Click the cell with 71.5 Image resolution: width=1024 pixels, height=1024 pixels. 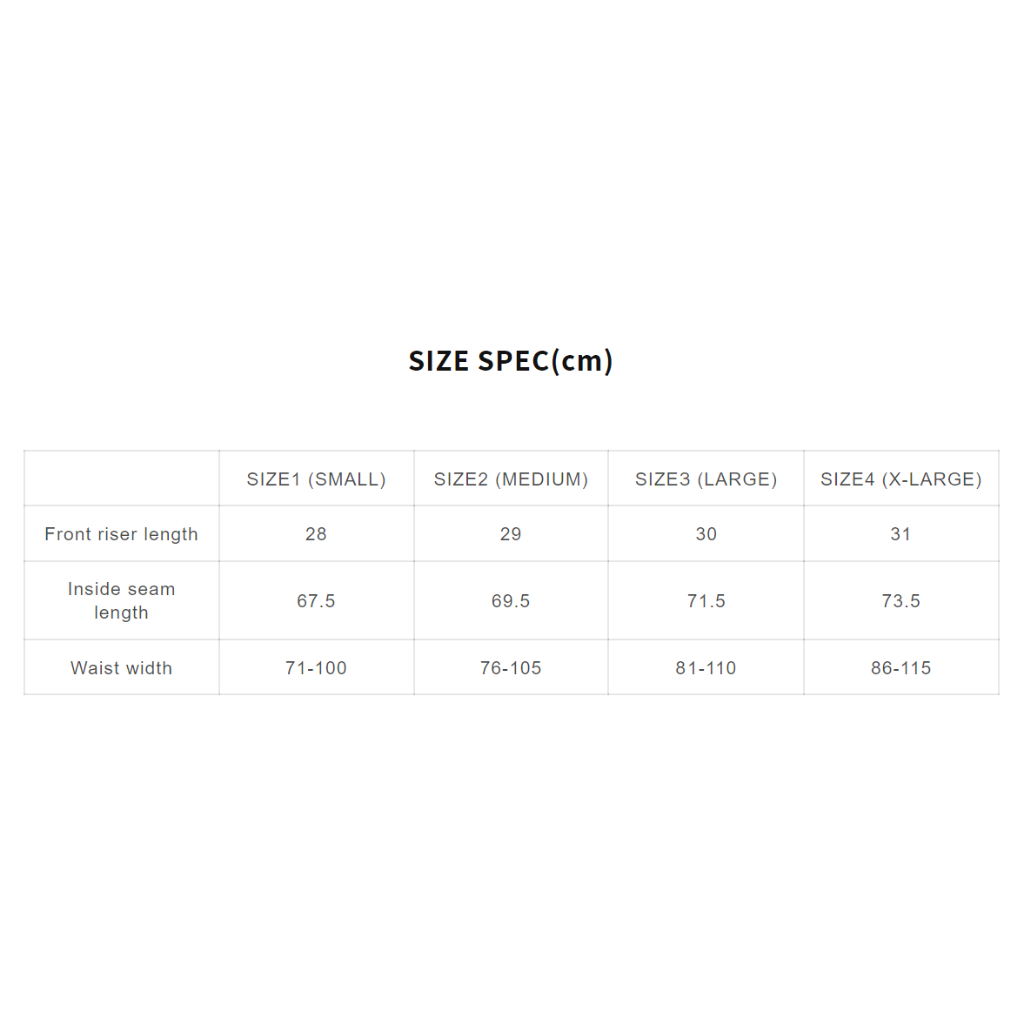pos(706,601)
